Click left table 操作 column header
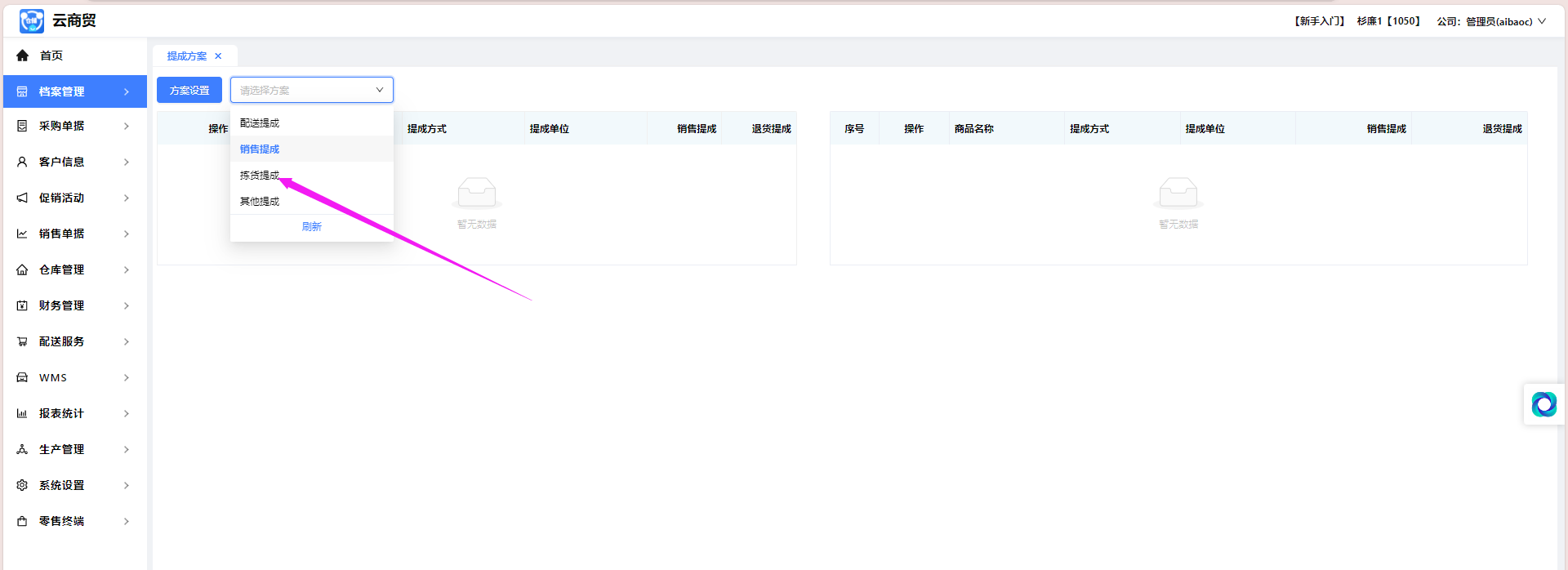 coord(218,129)
